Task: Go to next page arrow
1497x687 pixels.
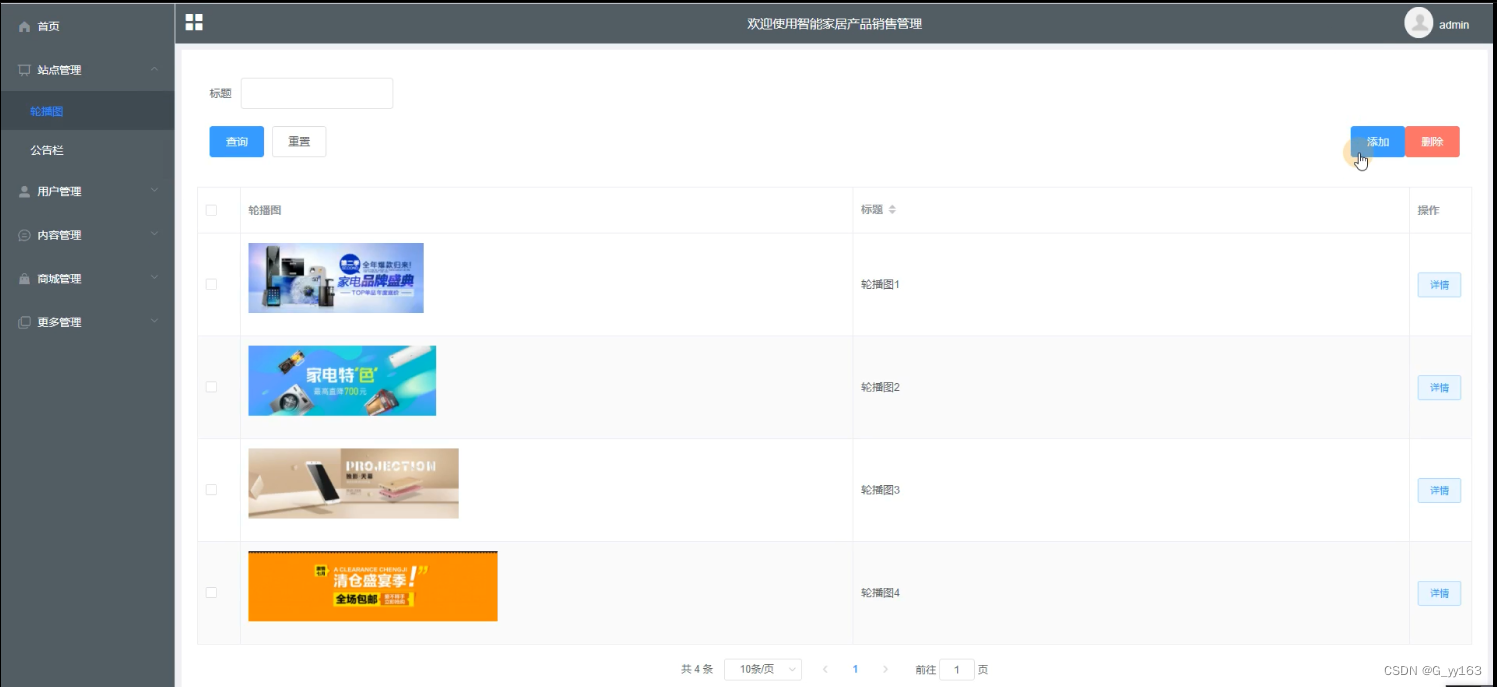Action: click(x=885, y=669)
